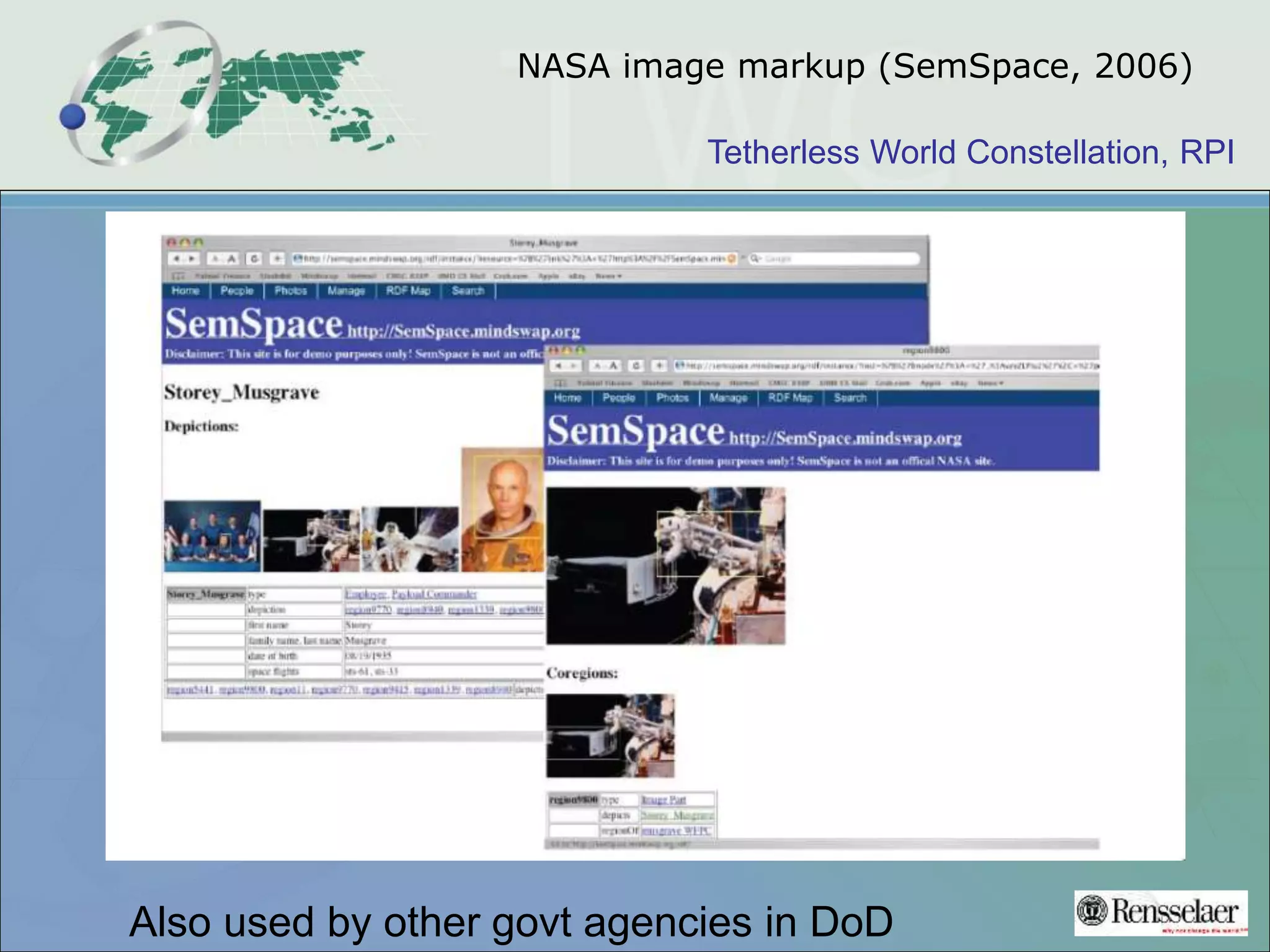Open Manage tab in Storey_Musgrave window
Viewport: 1270px width, 952px height.
pyautogui.click(x=346, y=291)
